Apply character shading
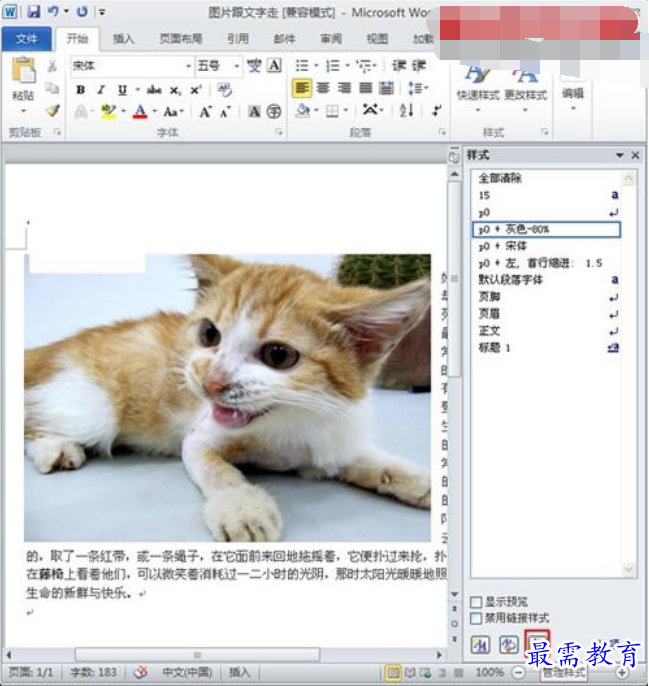Image resolution: width=649 pixels, height=686 pixels. [254, 112]
